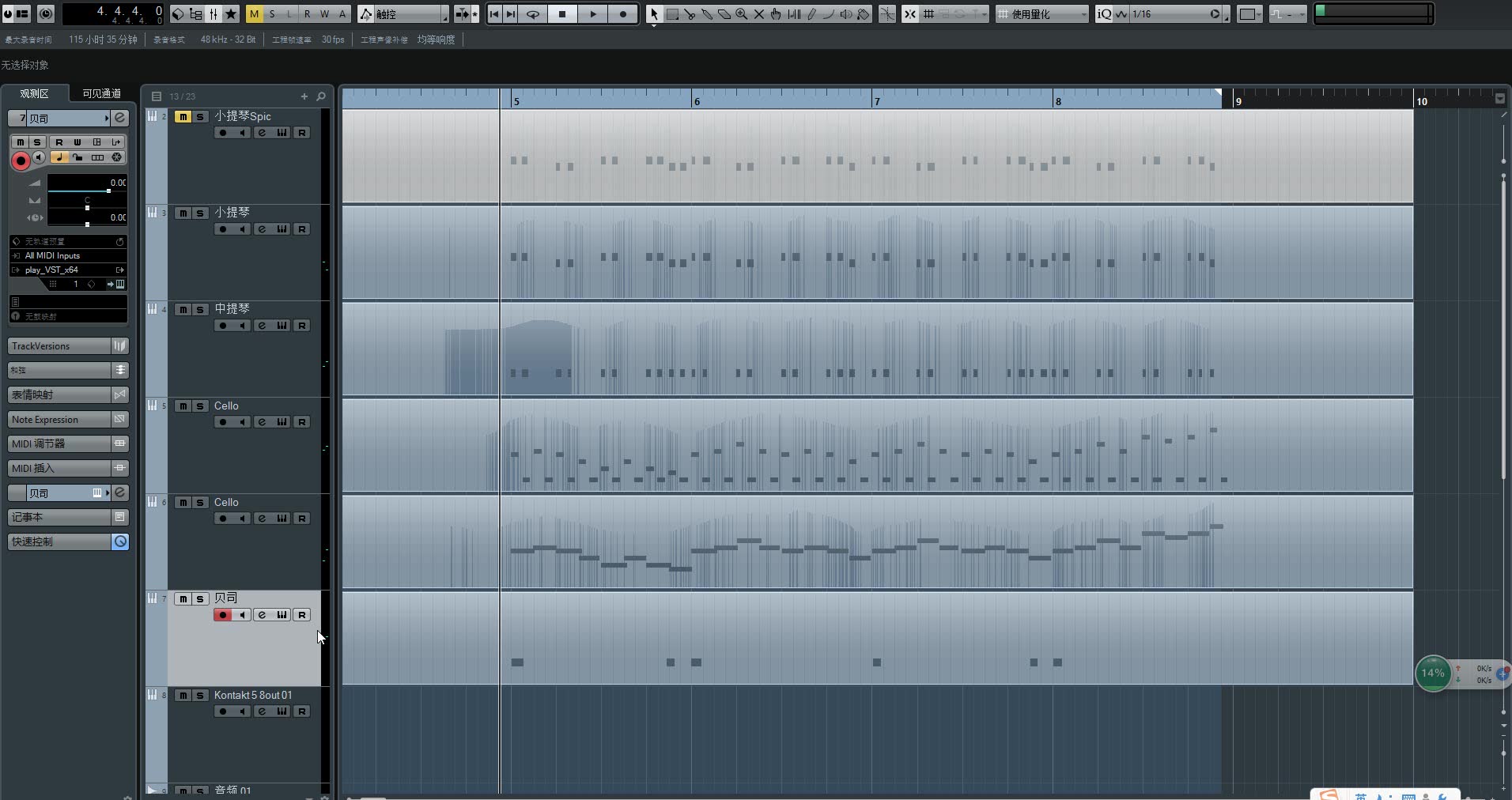Select the Split scissors tool
The width and height of the screenshot is (1512, 800).
click(x=690, y=14)
